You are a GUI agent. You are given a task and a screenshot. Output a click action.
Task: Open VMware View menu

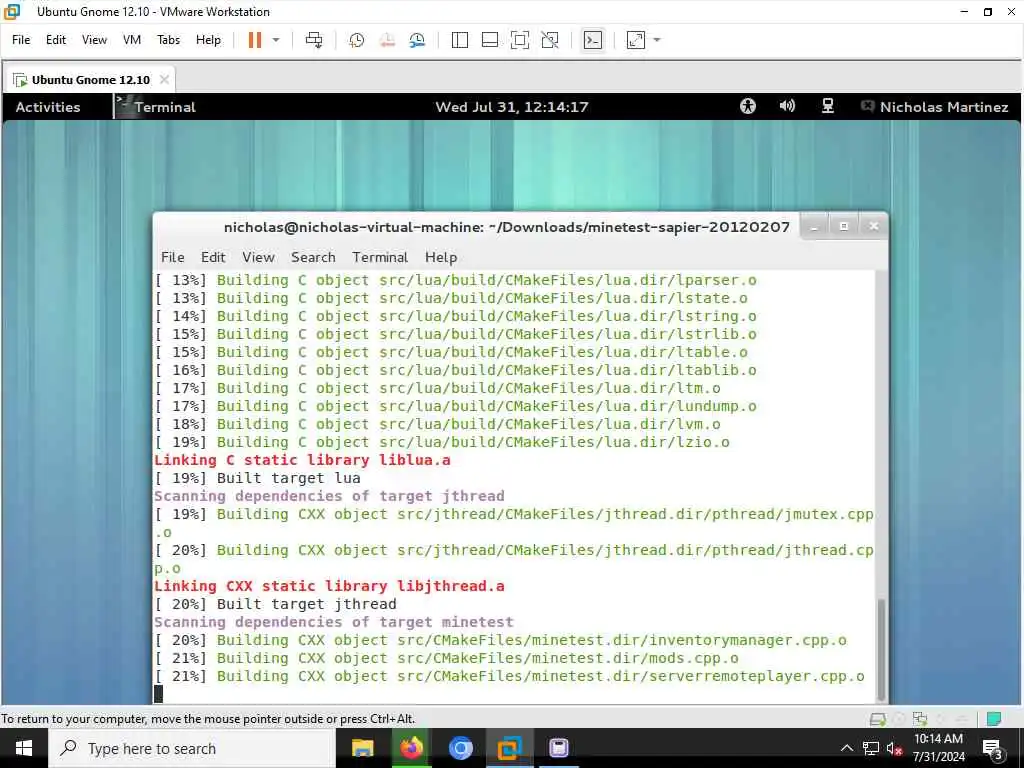tap(94, 40)
